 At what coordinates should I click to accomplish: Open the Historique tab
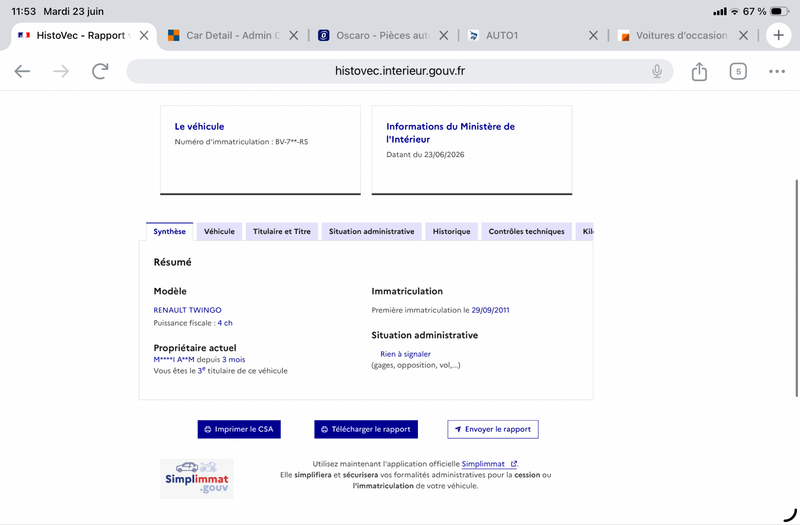coord(452,231)
